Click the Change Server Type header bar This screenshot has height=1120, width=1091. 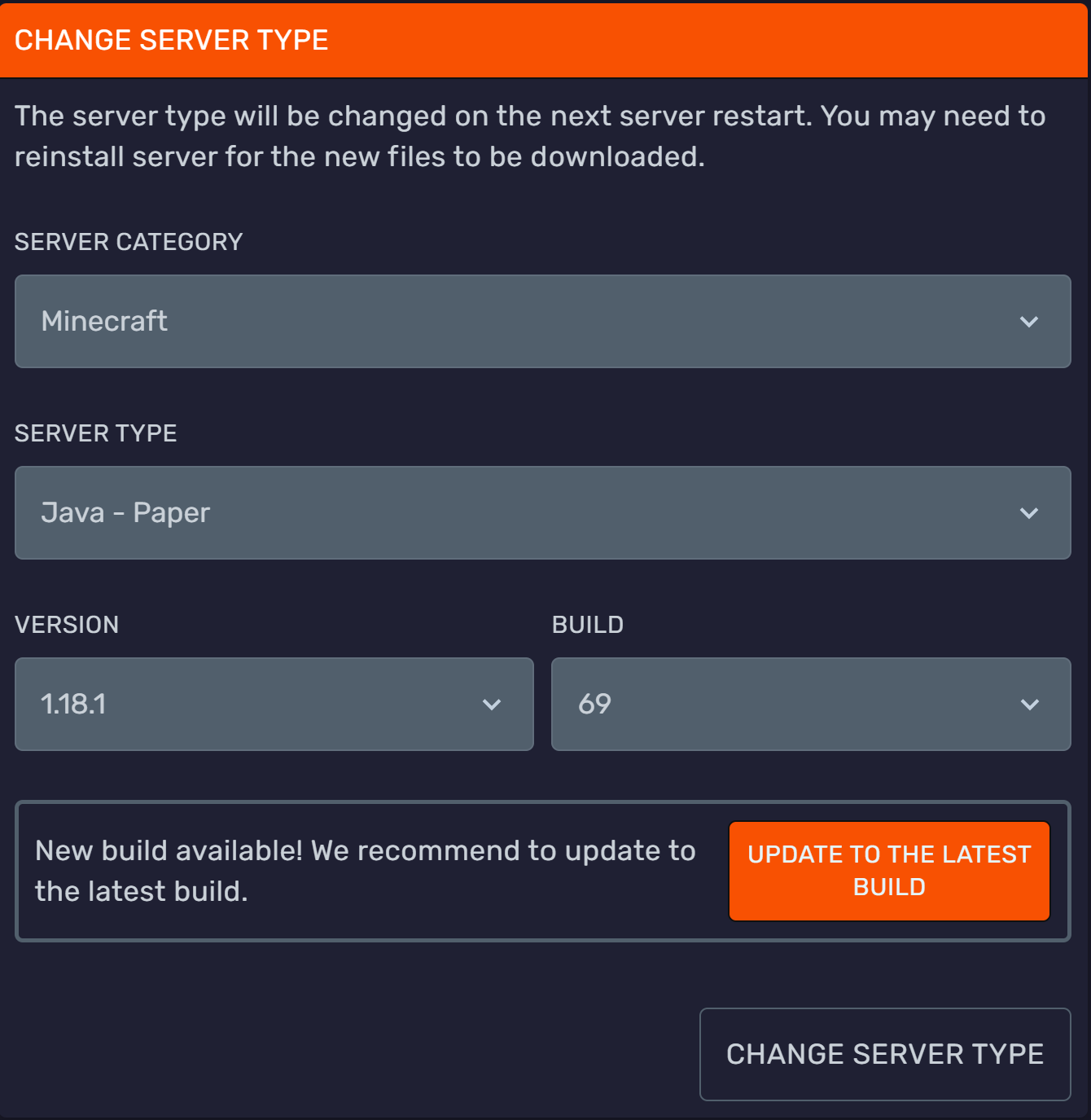point(545,39)
